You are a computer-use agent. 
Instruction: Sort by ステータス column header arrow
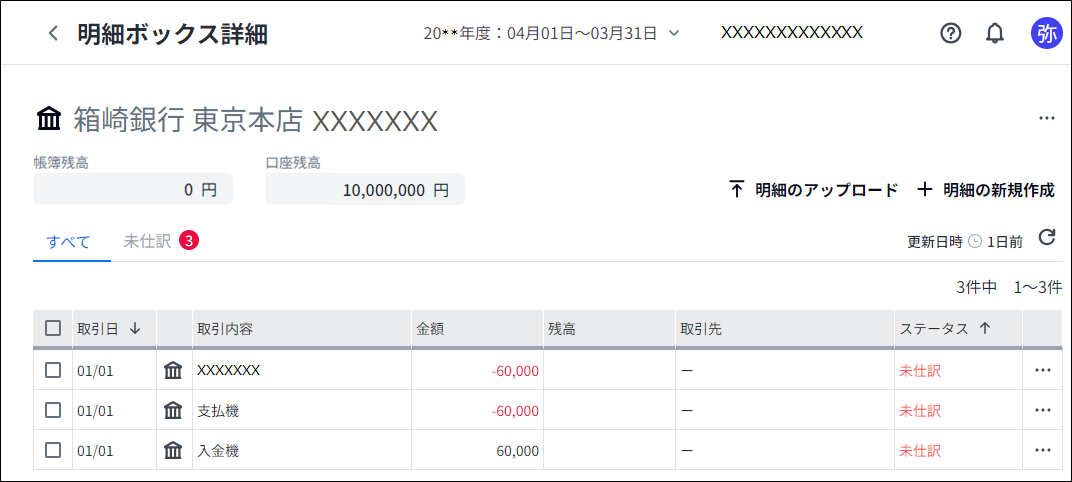pos(984,329)
